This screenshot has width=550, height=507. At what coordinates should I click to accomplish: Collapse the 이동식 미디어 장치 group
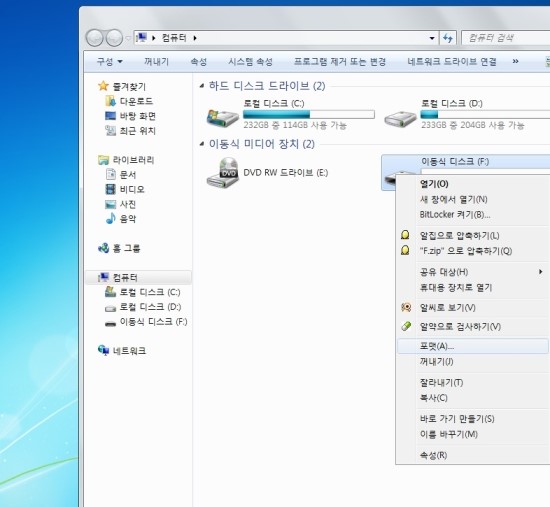pyautogui.click(x=202, y=144)
